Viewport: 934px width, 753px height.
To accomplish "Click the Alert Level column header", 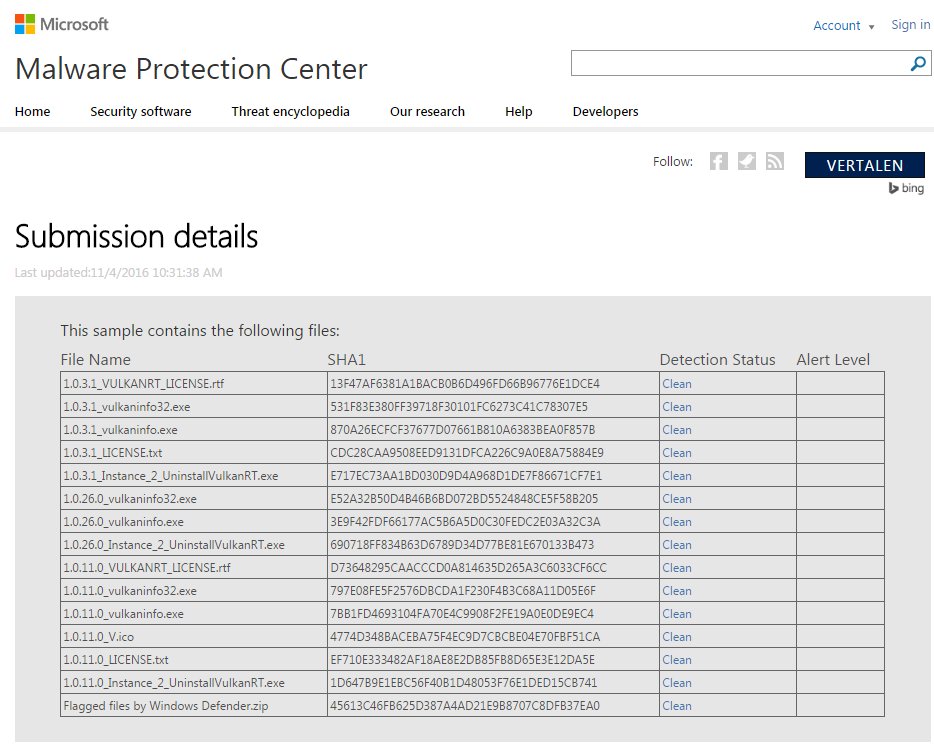I will coord(833,360).
